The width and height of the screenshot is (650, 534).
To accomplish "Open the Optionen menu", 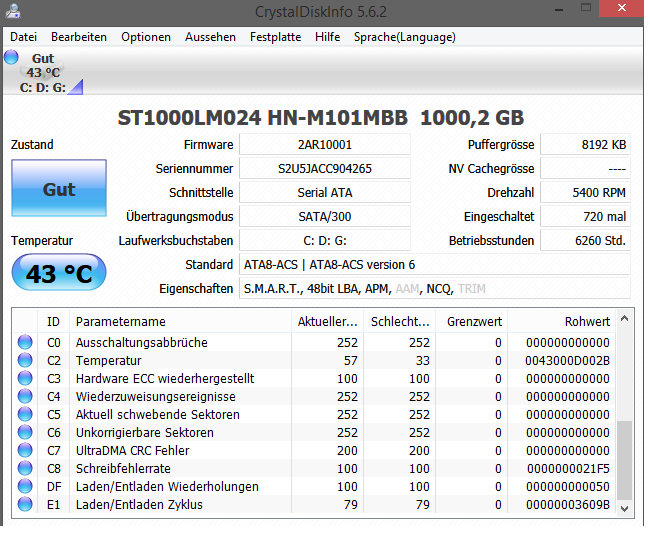I will [146, 37].
